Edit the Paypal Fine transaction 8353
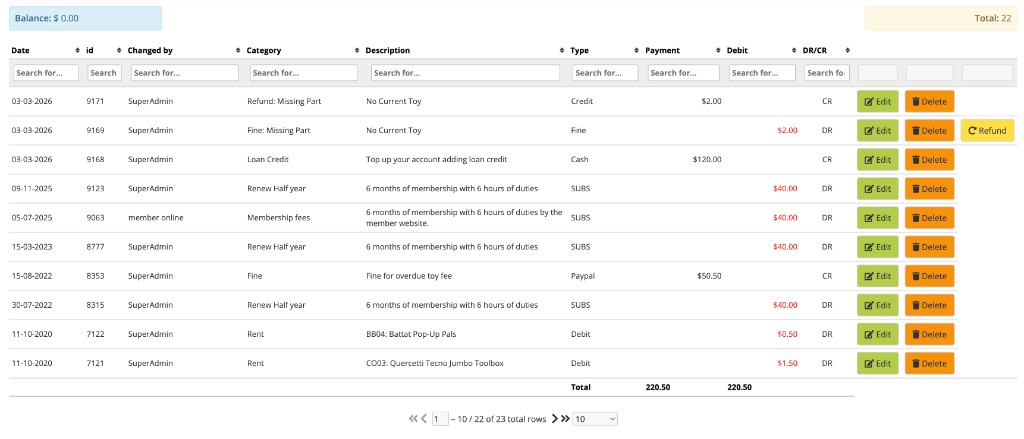Viewport: 1024px width, 439px height. click(x=878, y=276)
